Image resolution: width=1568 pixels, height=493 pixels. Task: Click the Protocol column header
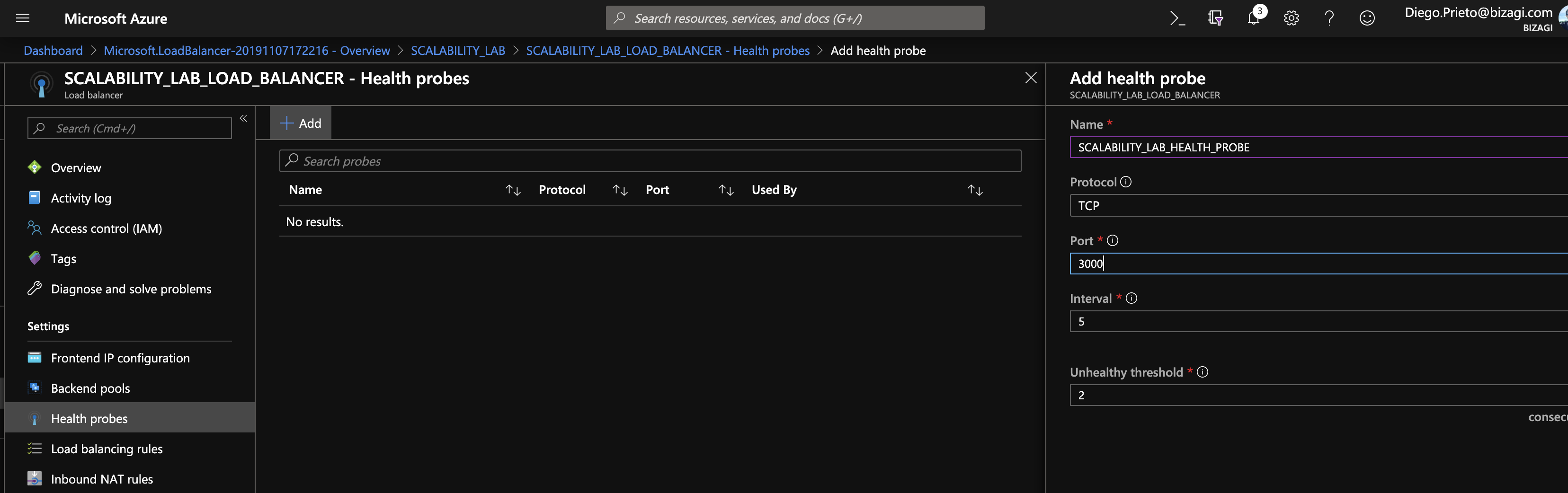[562, 190]
